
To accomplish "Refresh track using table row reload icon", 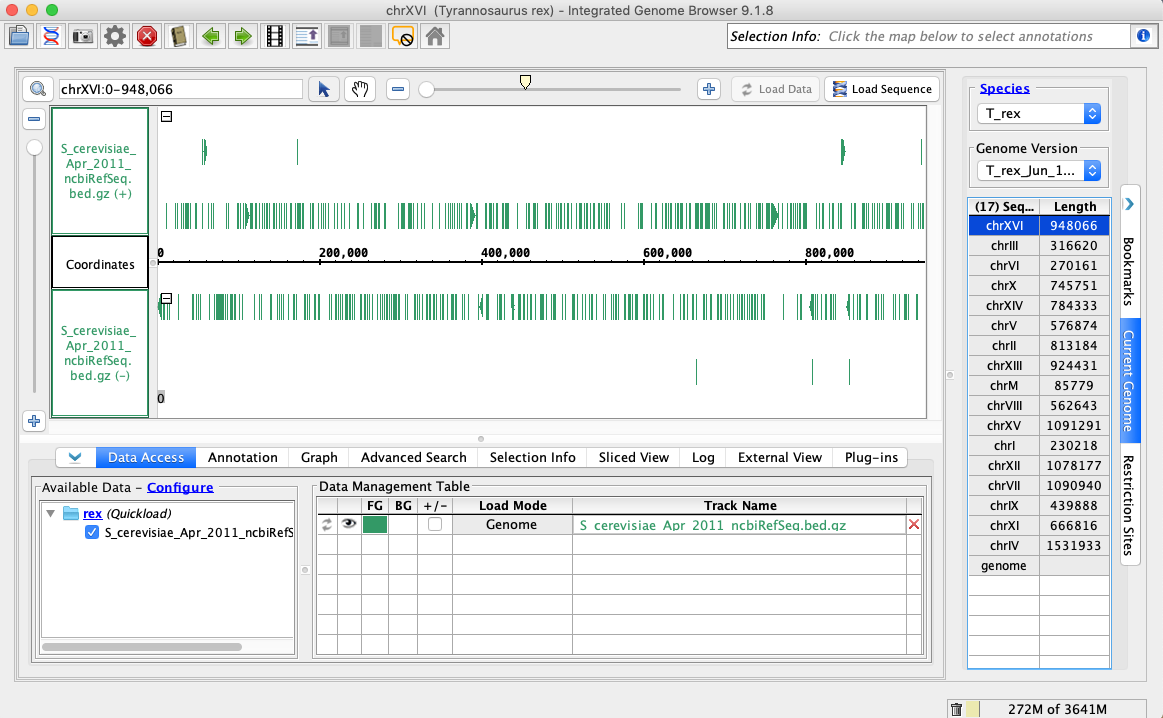I will click(x=326, y=524).
